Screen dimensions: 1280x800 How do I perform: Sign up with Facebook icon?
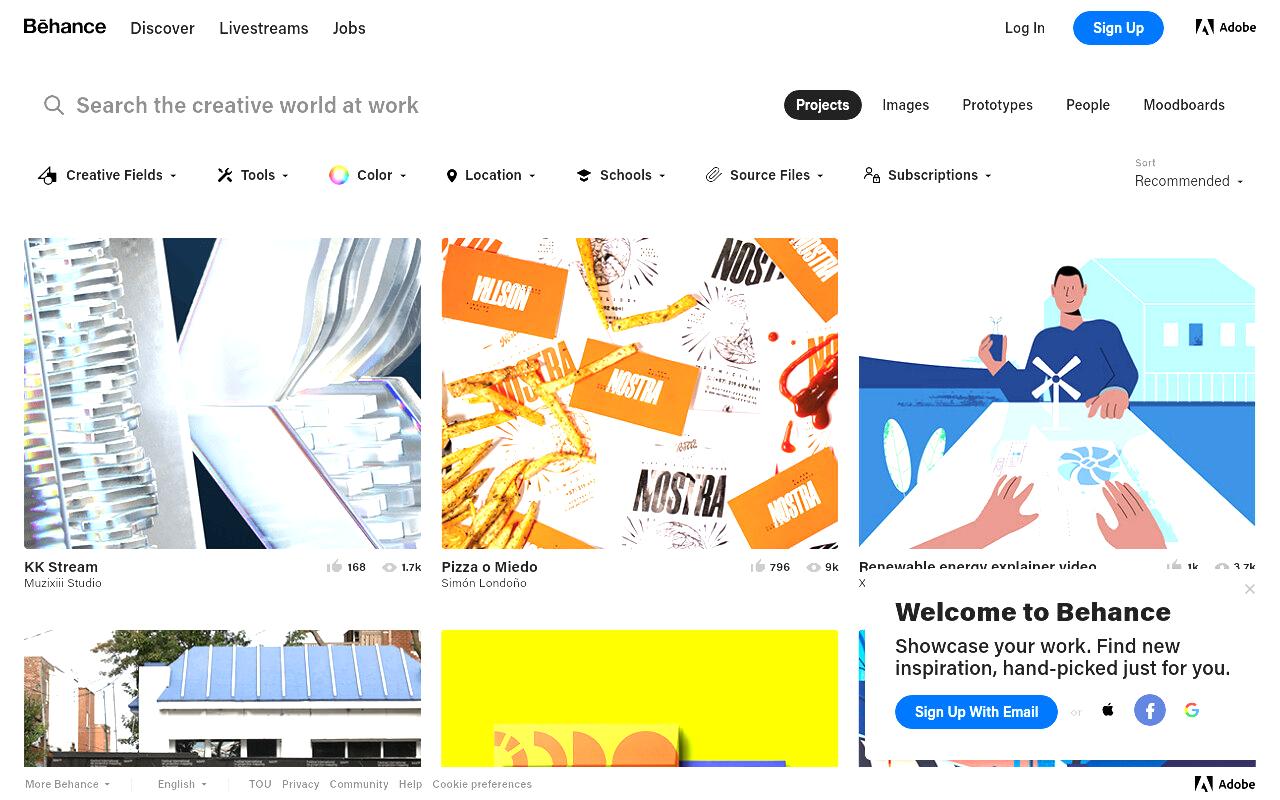[x=1150, y=711]
